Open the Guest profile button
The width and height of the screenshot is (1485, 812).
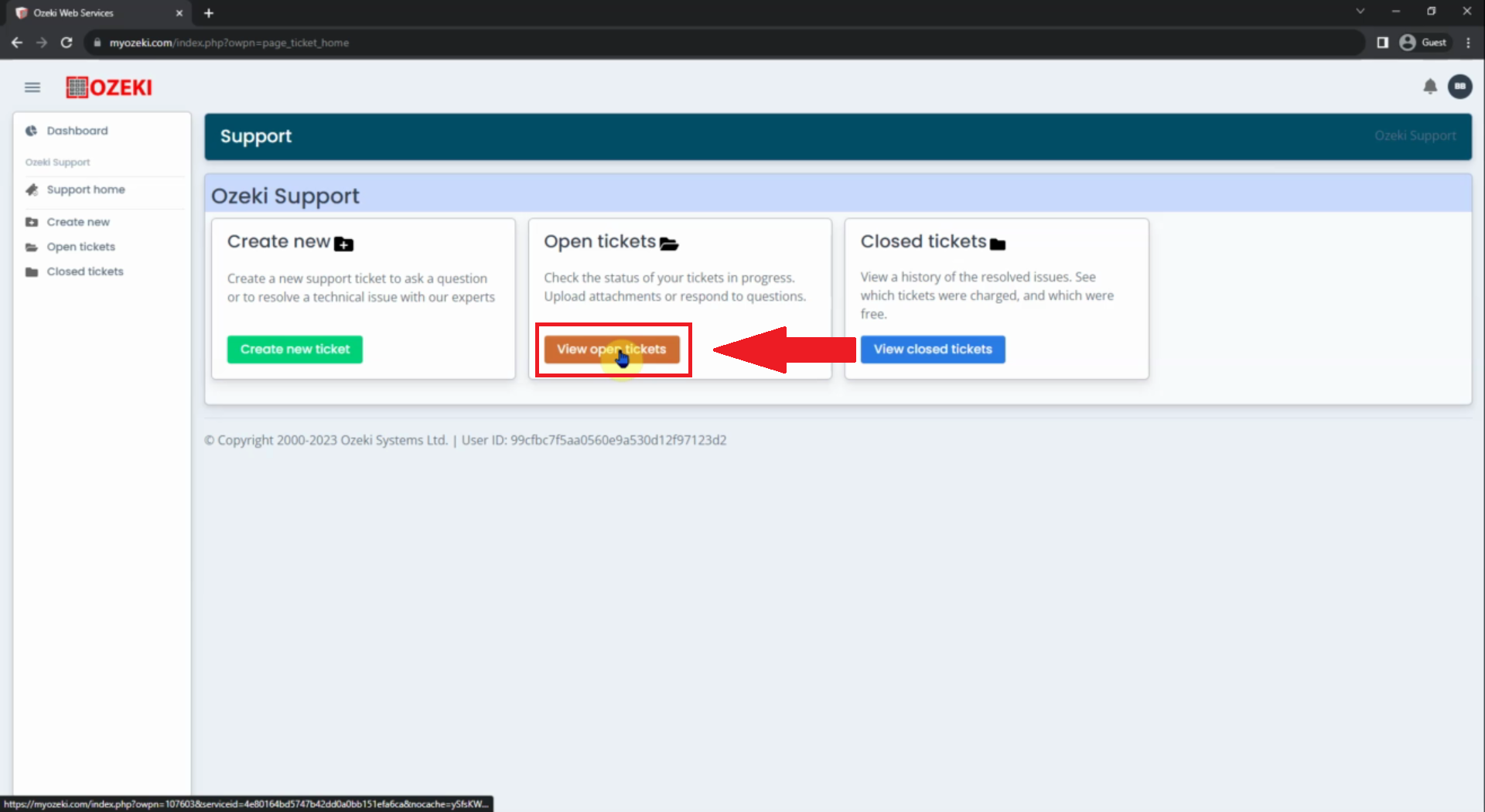click(1424, 43)
